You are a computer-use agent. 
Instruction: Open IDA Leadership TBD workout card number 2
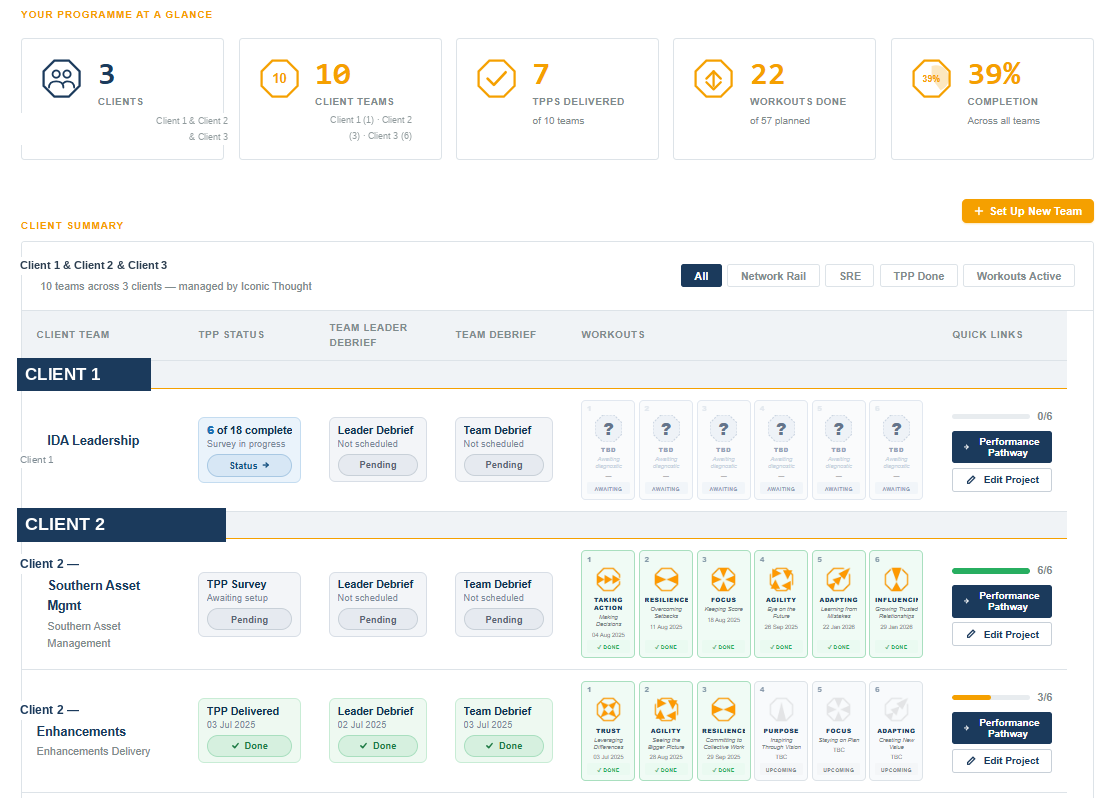point(666,450)
